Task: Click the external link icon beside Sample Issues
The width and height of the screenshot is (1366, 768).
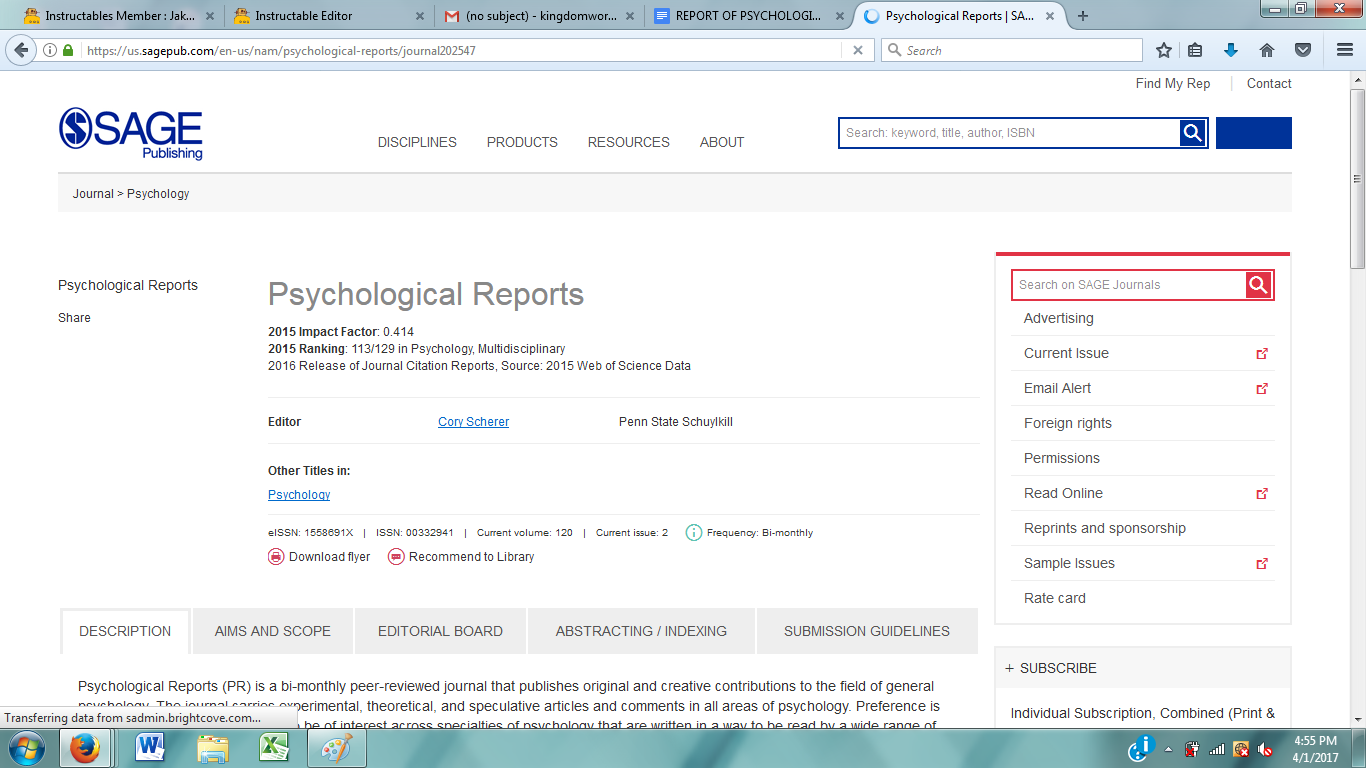Action: click(x=1262, y=563)
